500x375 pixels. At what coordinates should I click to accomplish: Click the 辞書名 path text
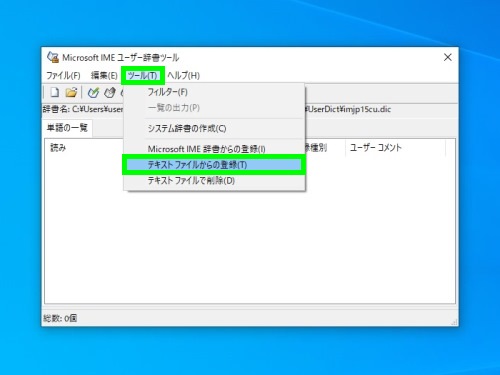[83, 109]
